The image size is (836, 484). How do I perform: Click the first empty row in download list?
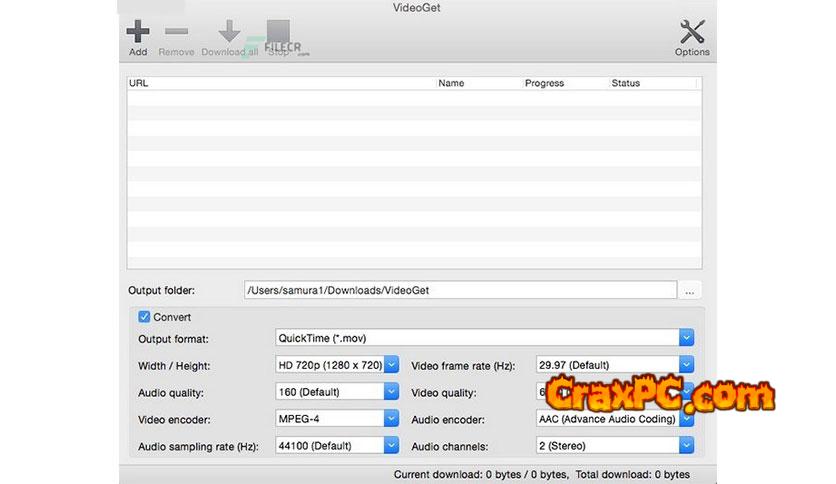pos(414,98)
